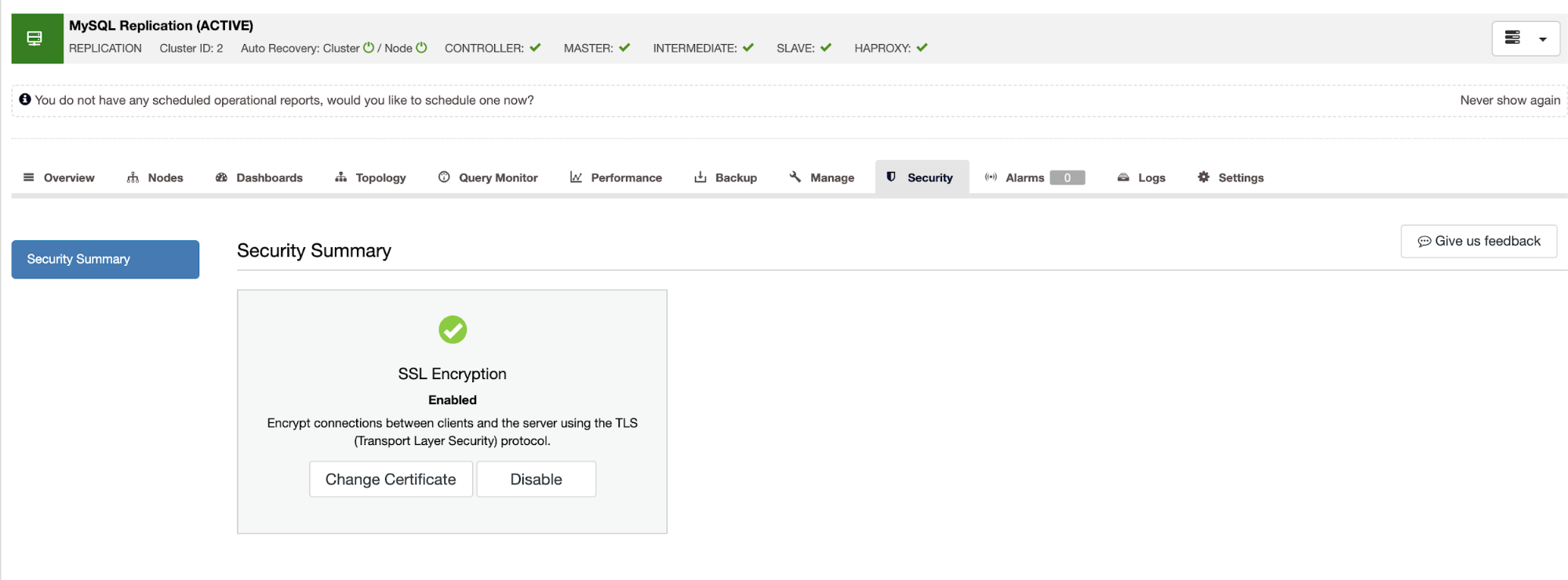Open the Manage tab

(822, 177)
